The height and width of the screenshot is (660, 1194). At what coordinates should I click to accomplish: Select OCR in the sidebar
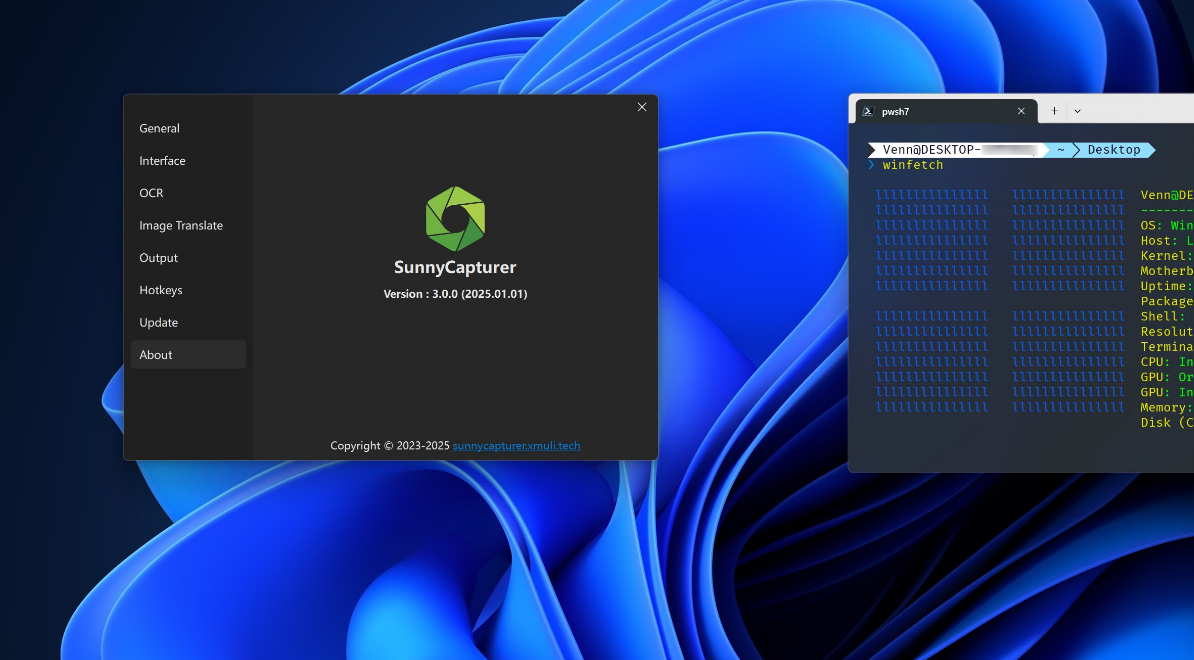[x=152, y=193]
